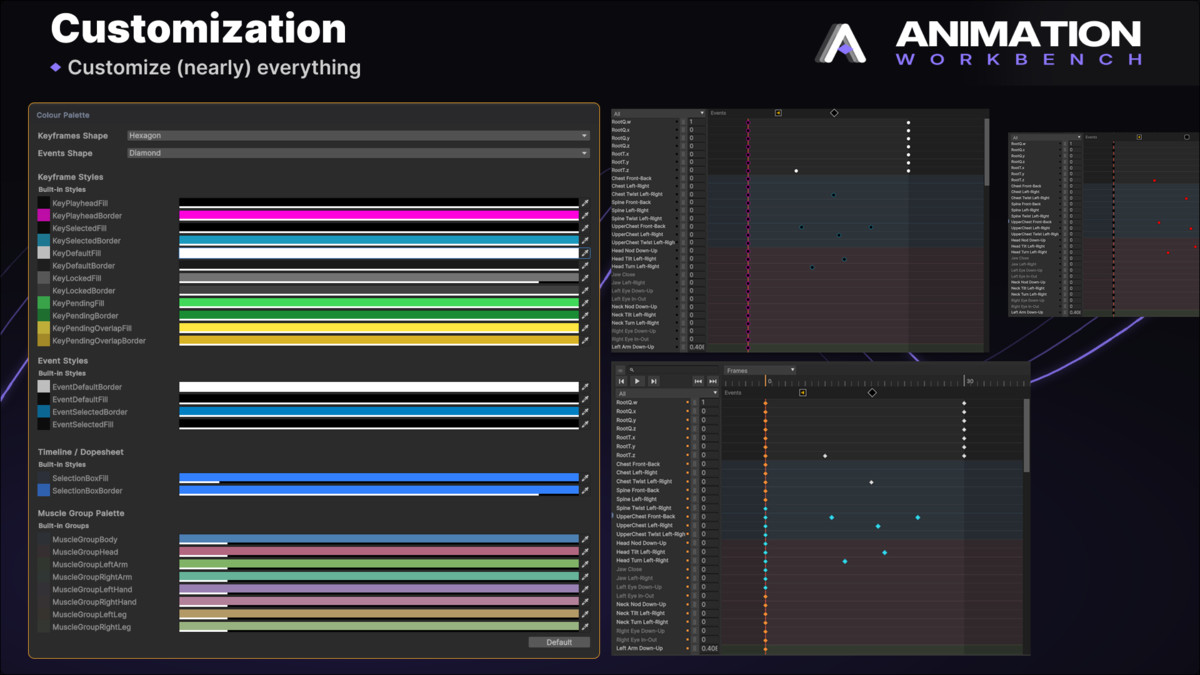The width and height of the screenshot is (1200, 675).
Task: Click the timeline ruler at frame 30
Action: click(x=965, y=381)
